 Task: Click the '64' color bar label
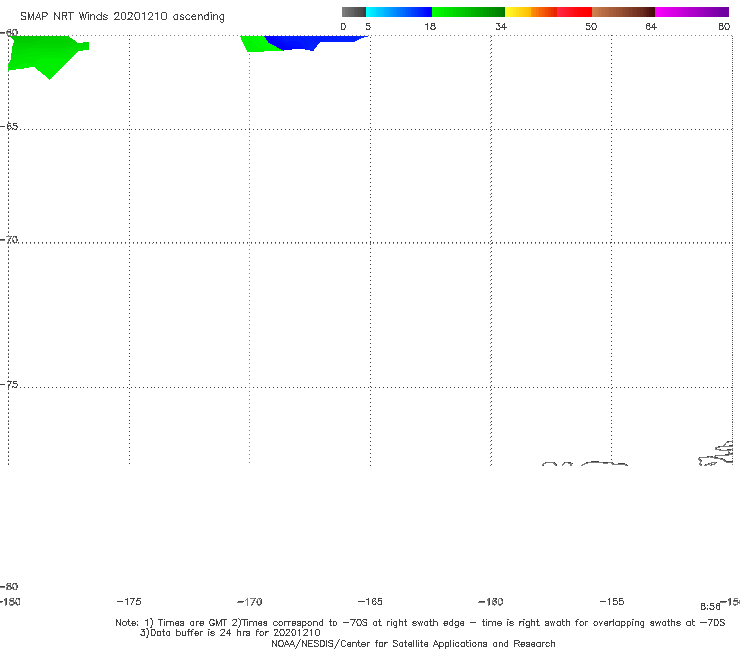[x=651, y=26]
